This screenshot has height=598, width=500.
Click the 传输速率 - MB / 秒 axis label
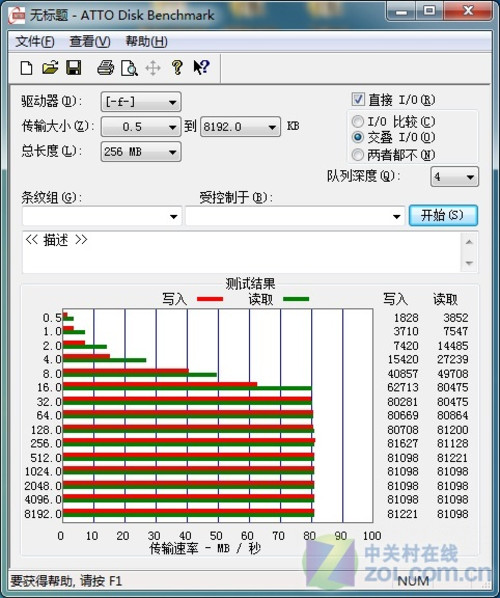tap(205, 548)
